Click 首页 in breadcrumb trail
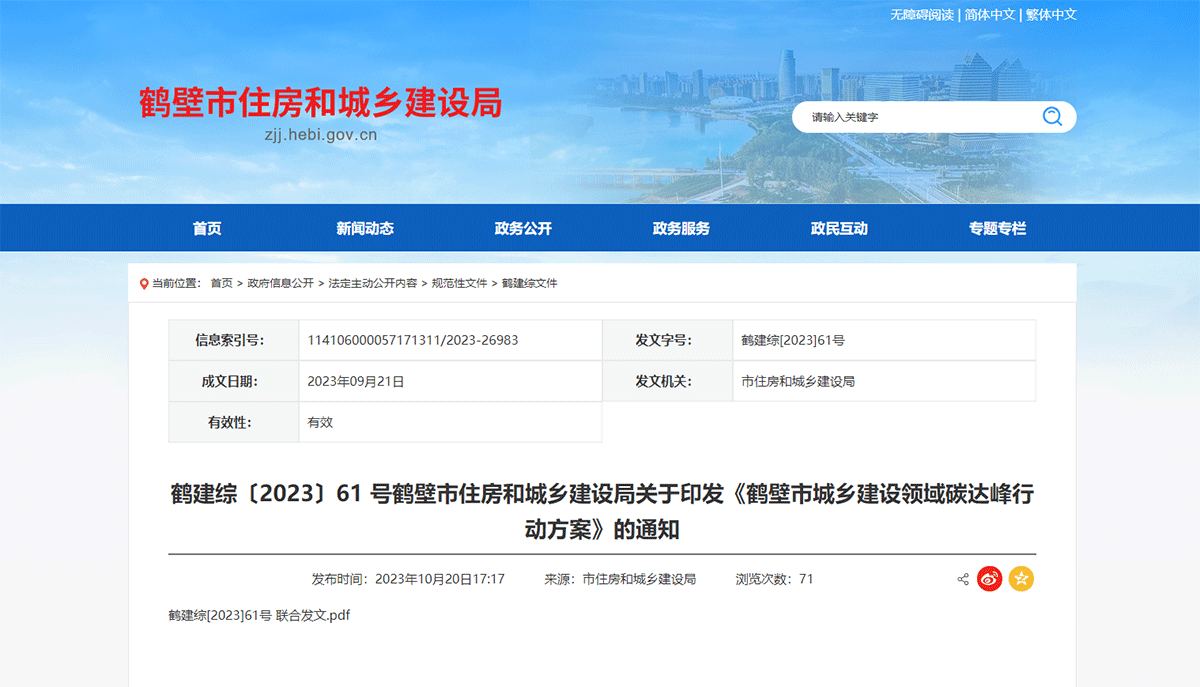 [x=221, y=284]
